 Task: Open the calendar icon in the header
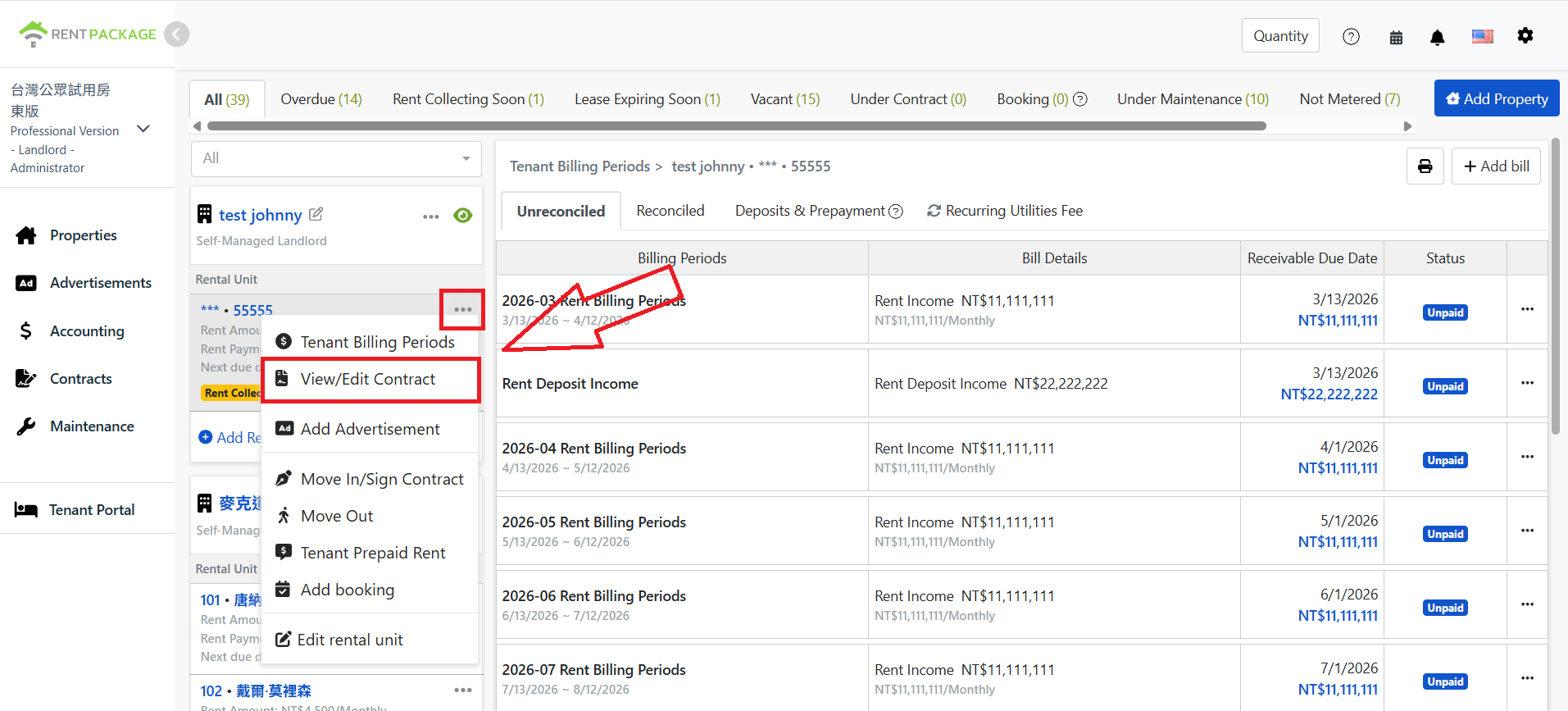1396,37
